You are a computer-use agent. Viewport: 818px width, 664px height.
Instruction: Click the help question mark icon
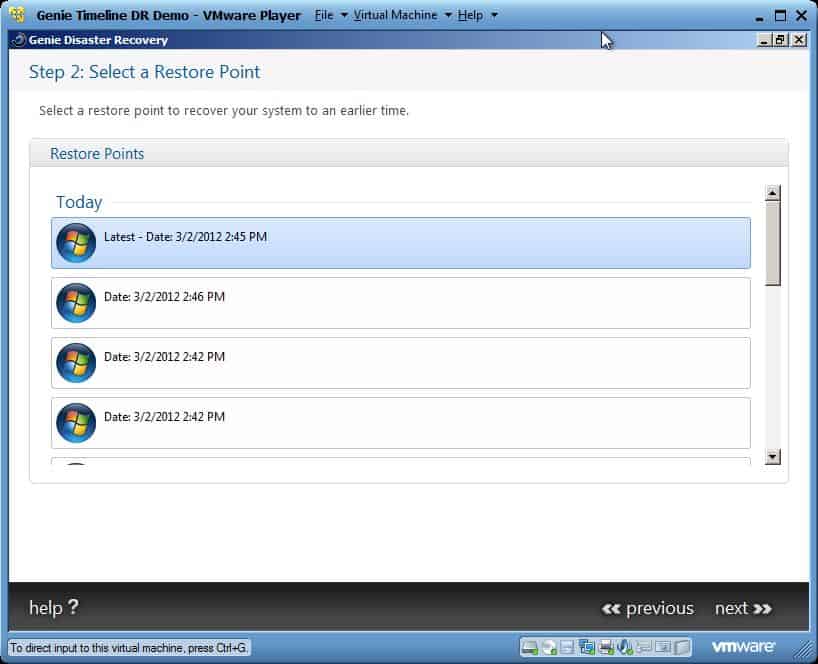[73, 607]
